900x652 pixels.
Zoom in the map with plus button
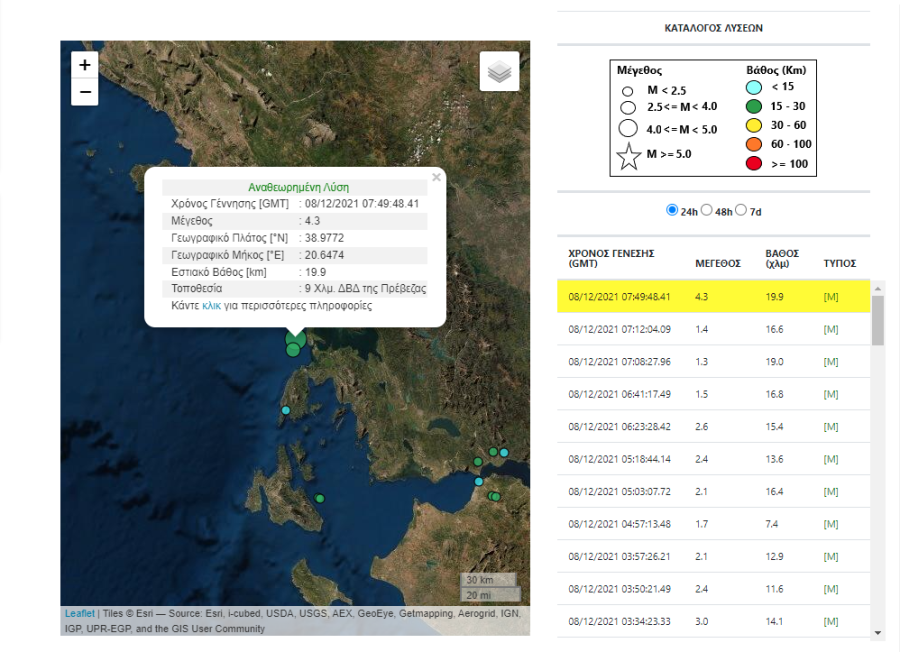84,65
